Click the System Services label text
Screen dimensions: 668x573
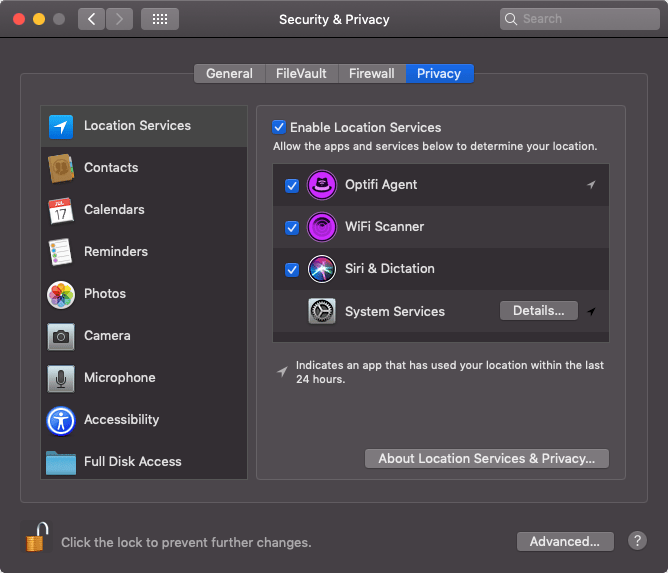click(395, 311)
